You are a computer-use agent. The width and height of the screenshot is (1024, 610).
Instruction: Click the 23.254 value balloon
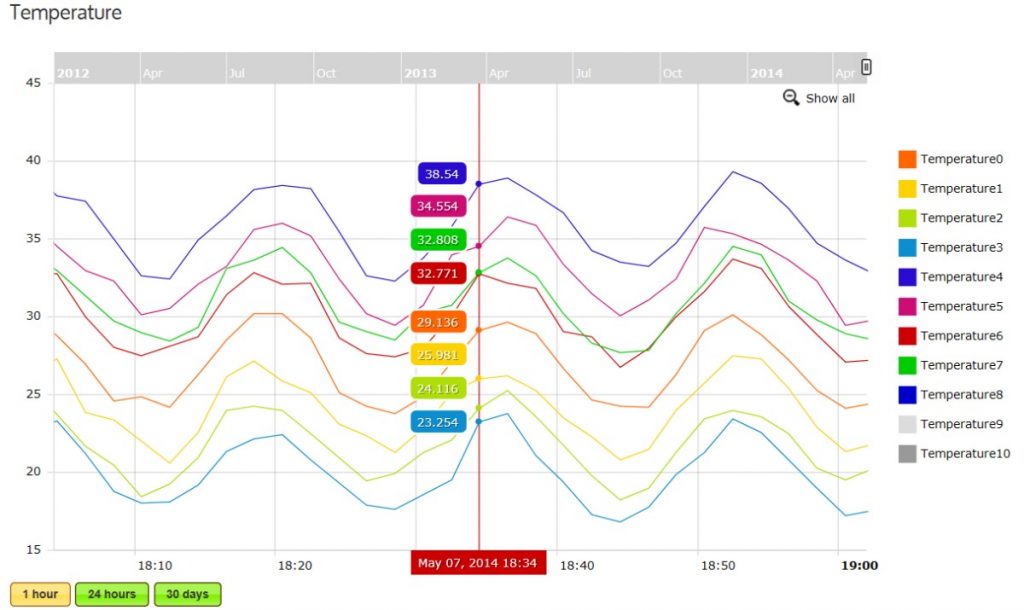(438, 422)
